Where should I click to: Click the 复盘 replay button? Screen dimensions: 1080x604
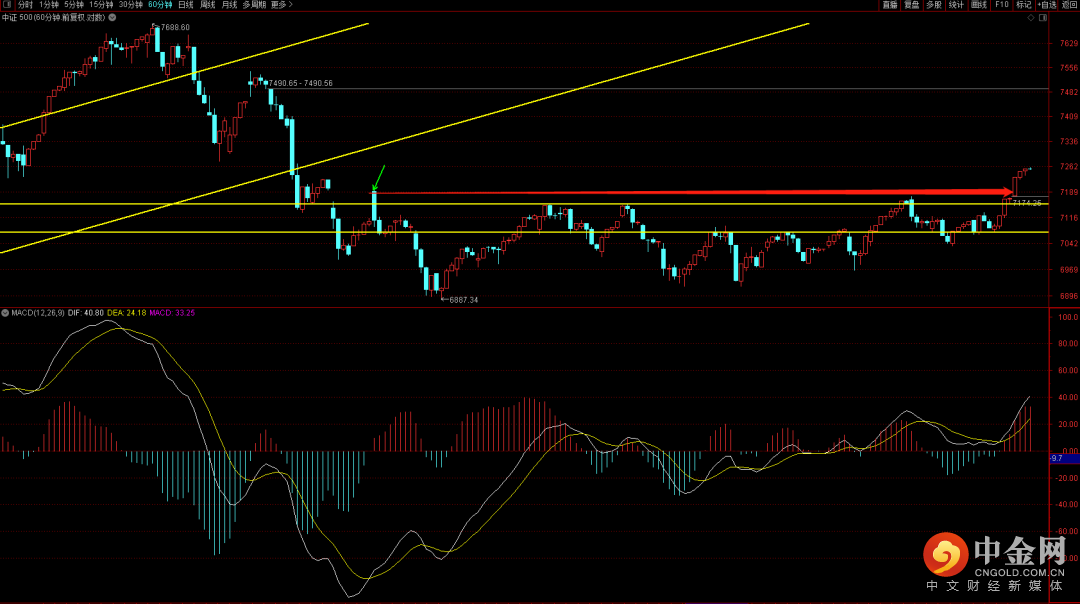click(911, 5)
